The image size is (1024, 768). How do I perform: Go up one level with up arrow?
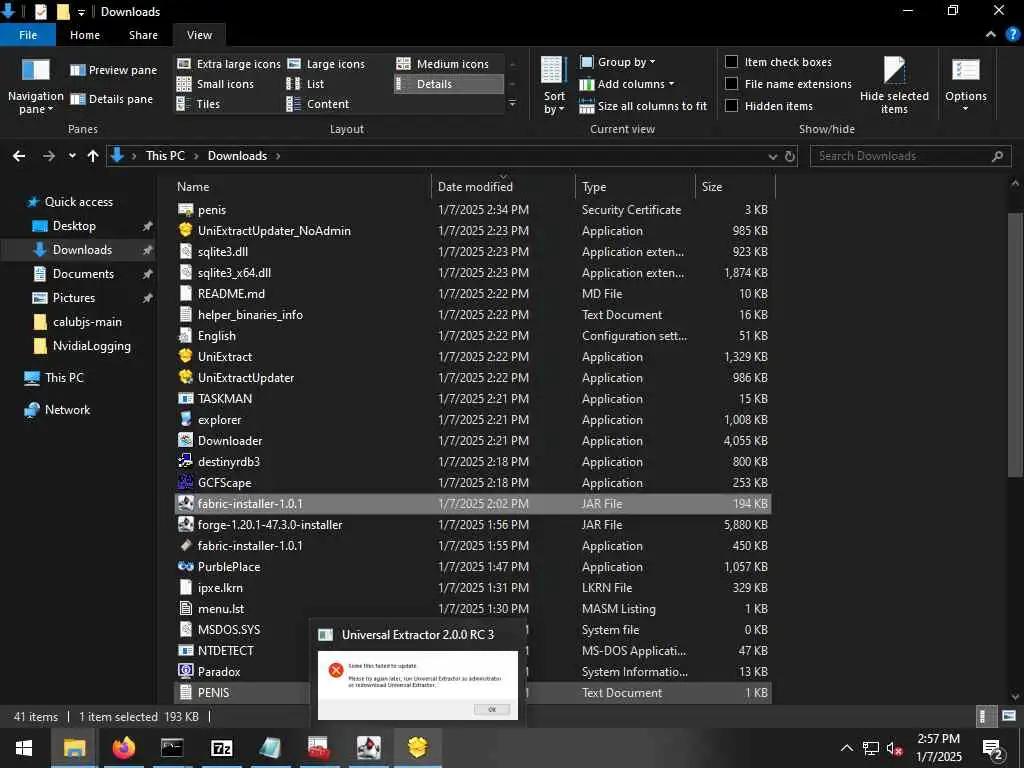pos(93,156)
